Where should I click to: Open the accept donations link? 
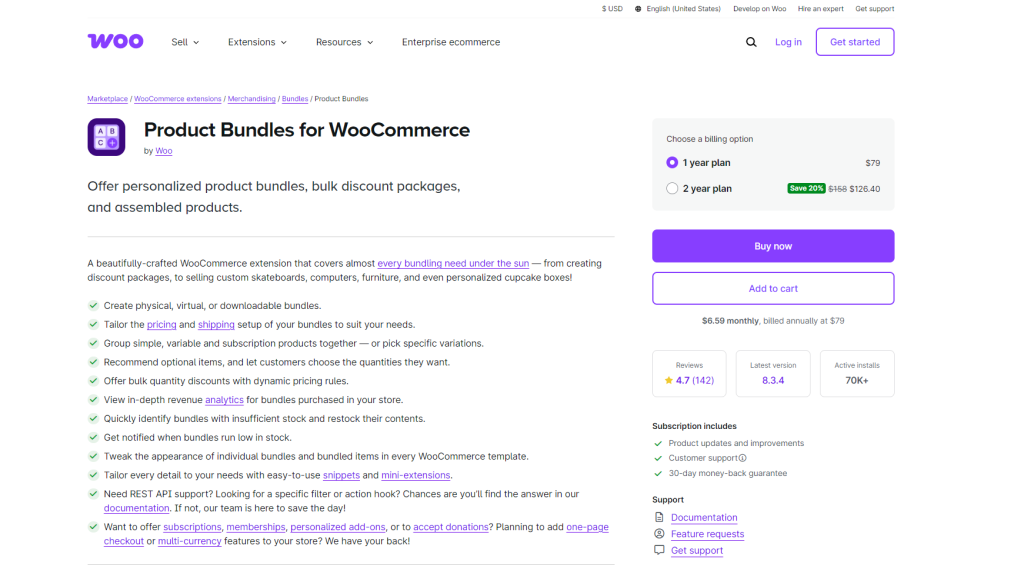click(x=451, y=527)
